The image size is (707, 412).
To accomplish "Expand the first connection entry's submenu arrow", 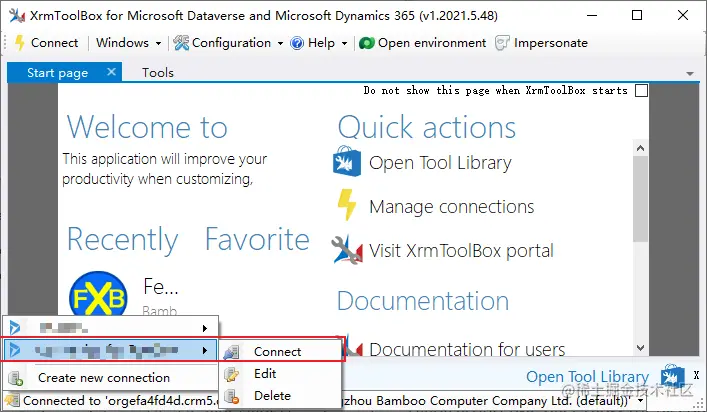I will click(x=205, y=328).
